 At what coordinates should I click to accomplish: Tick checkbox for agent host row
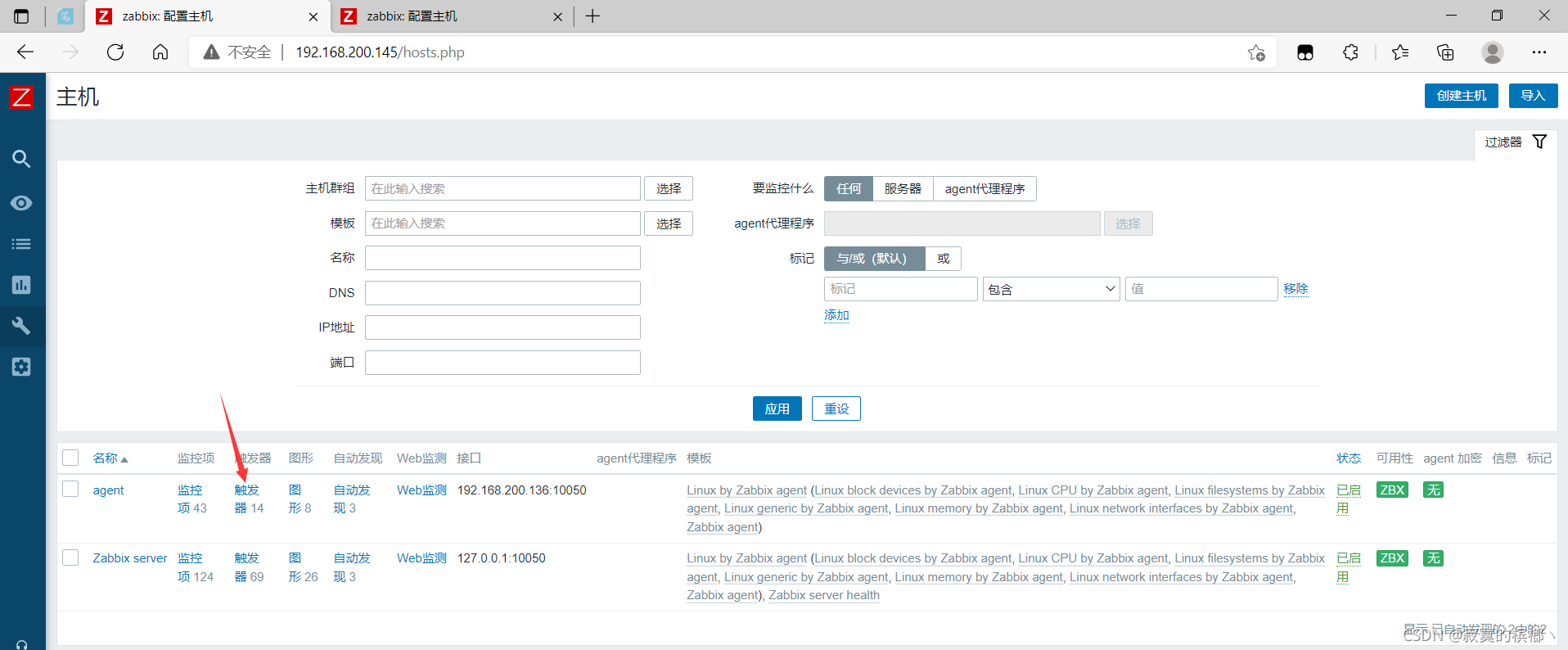click(x=71, y=489)
